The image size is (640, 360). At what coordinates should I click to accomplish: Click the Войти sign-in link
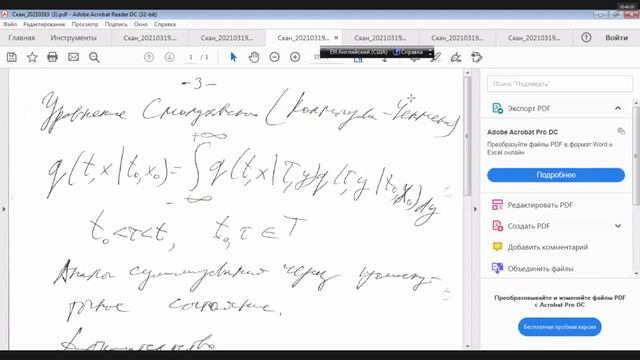(616, 38)
